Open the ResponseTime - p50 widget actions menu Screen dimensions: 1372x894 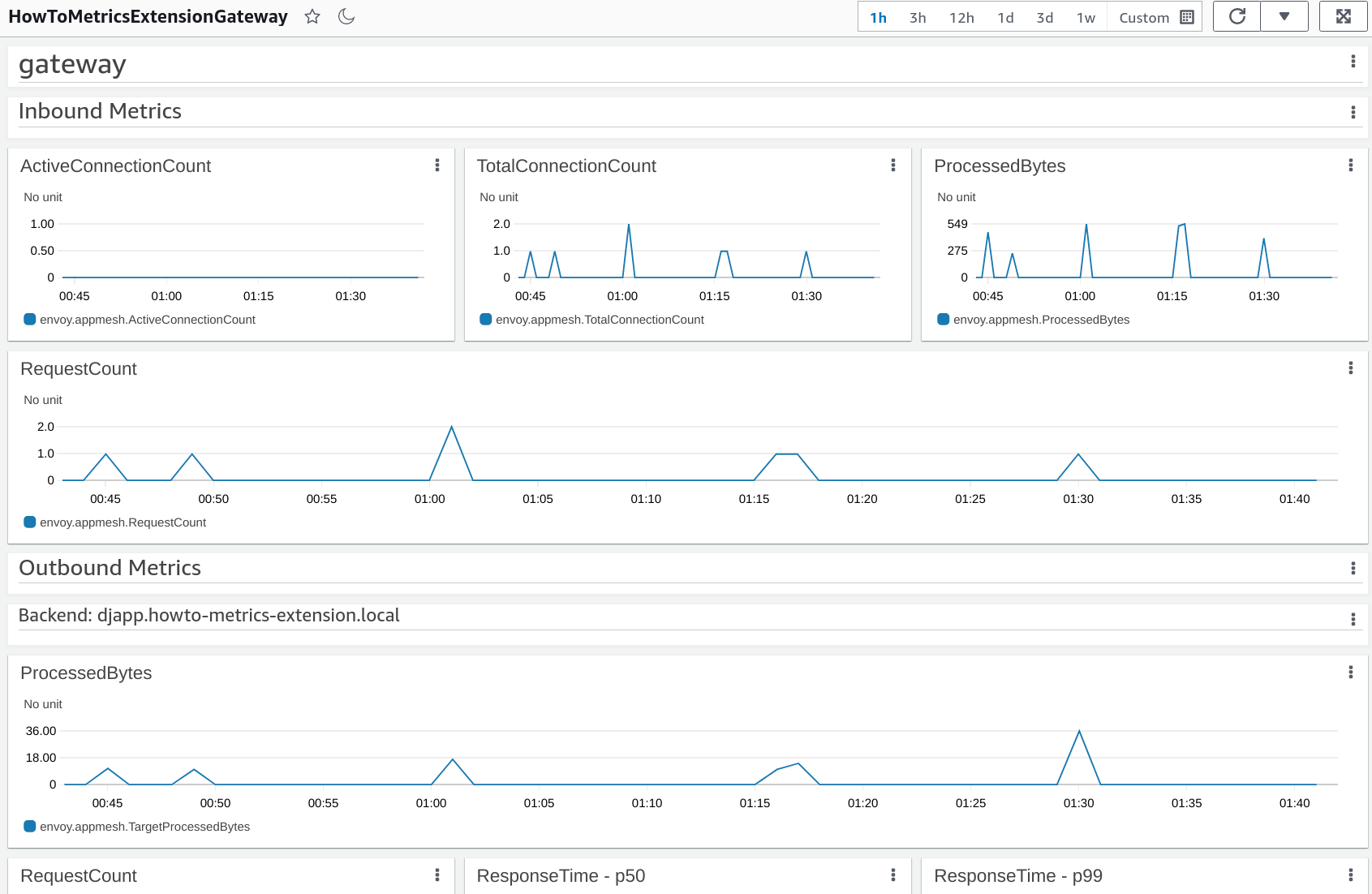(893, 875)
